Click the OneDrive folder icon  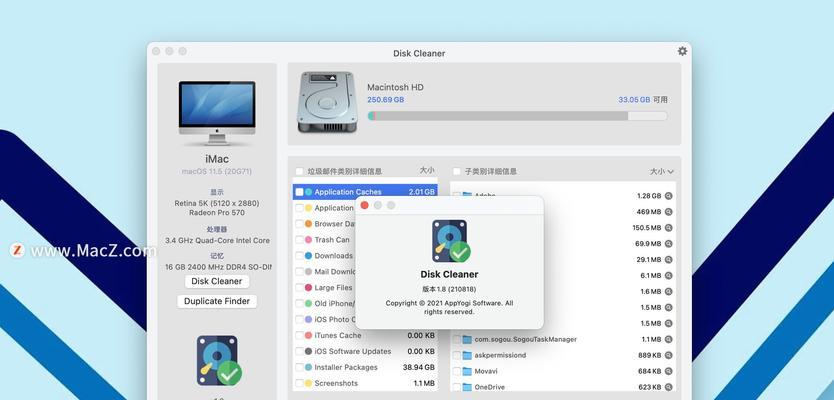pos(467,387)
